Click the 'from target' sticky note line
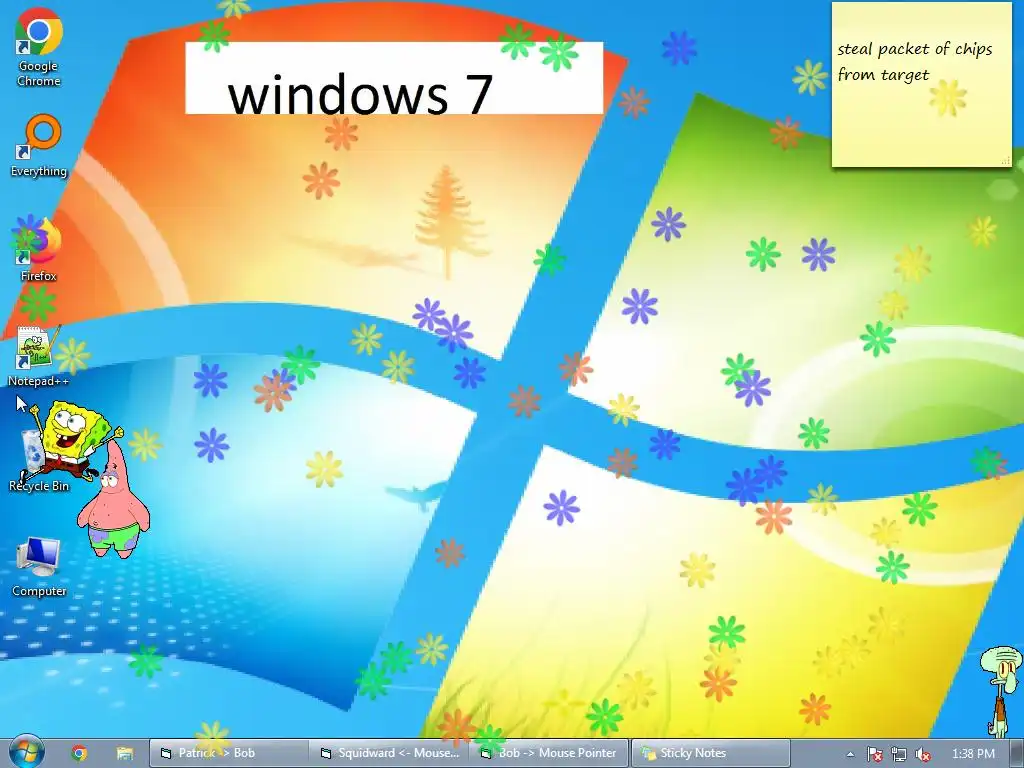Image resolution: width=1024 pixels, height=768 pixels. coord(883,75)
